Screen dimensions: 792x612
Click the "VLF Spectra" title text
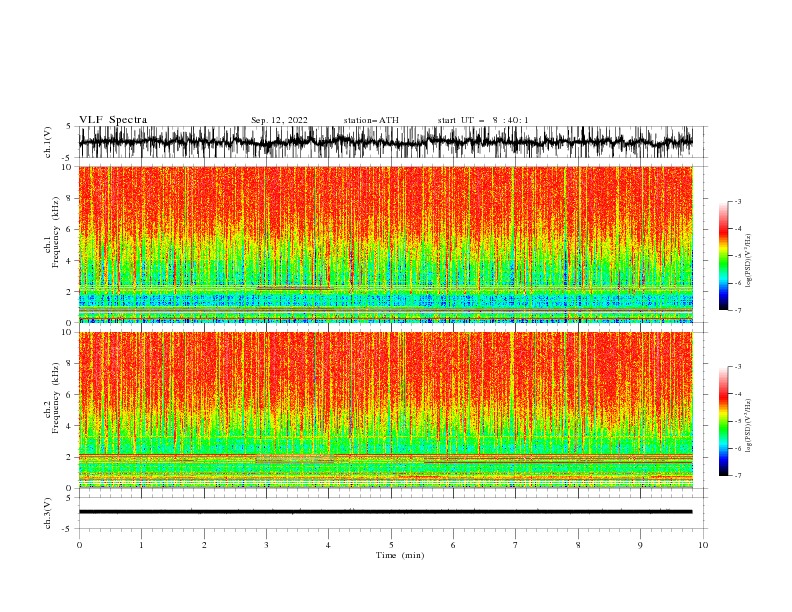pyautogui.click(x=113, y=120)
